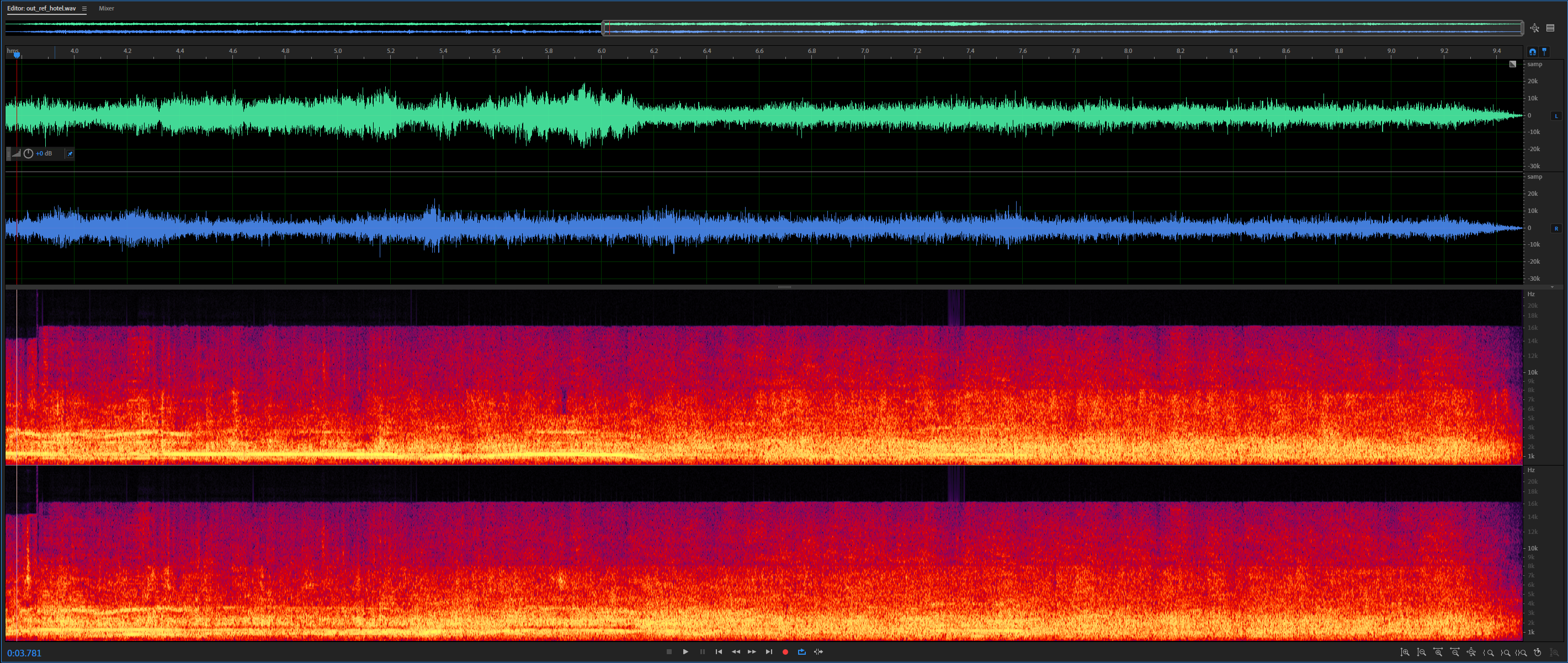
Task: Click the Fast Forward button
Action: click(x=752, y=651)
